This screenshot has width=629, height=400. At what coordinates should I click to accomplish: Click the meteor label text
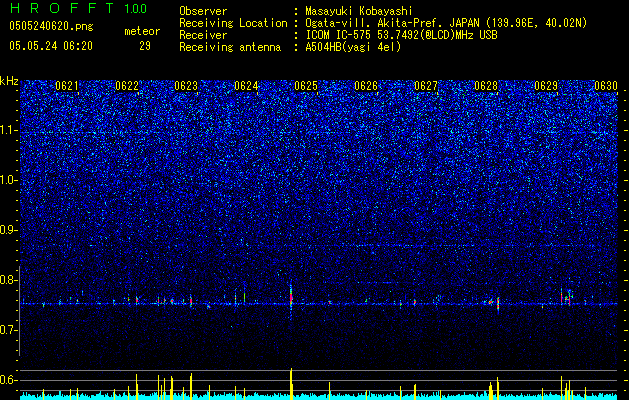[142, 31]
